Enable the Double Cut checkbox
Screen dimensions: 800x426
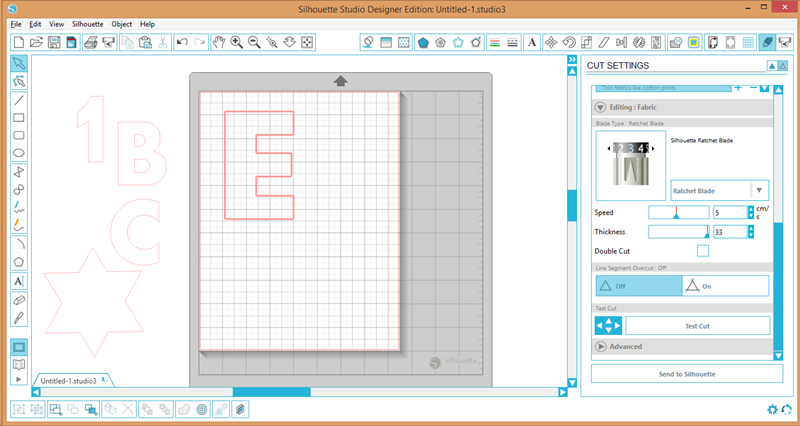point(703,251)
